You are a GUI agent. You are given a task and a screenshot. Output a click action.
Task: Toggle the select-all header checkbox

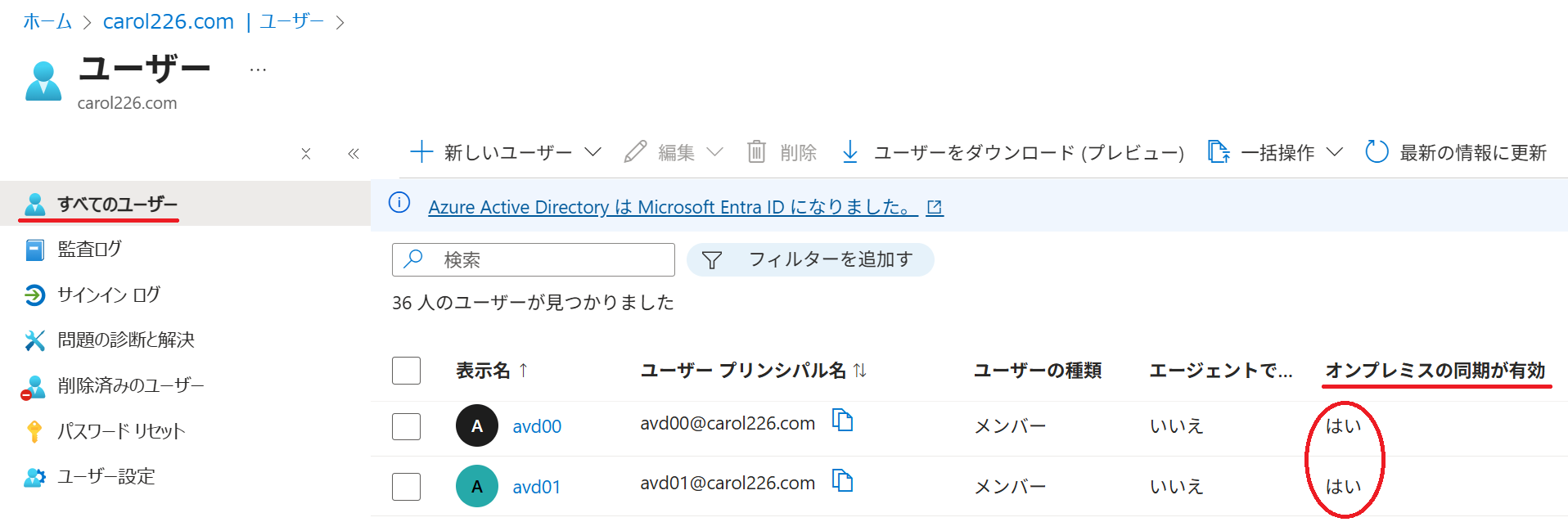(406, 371)
